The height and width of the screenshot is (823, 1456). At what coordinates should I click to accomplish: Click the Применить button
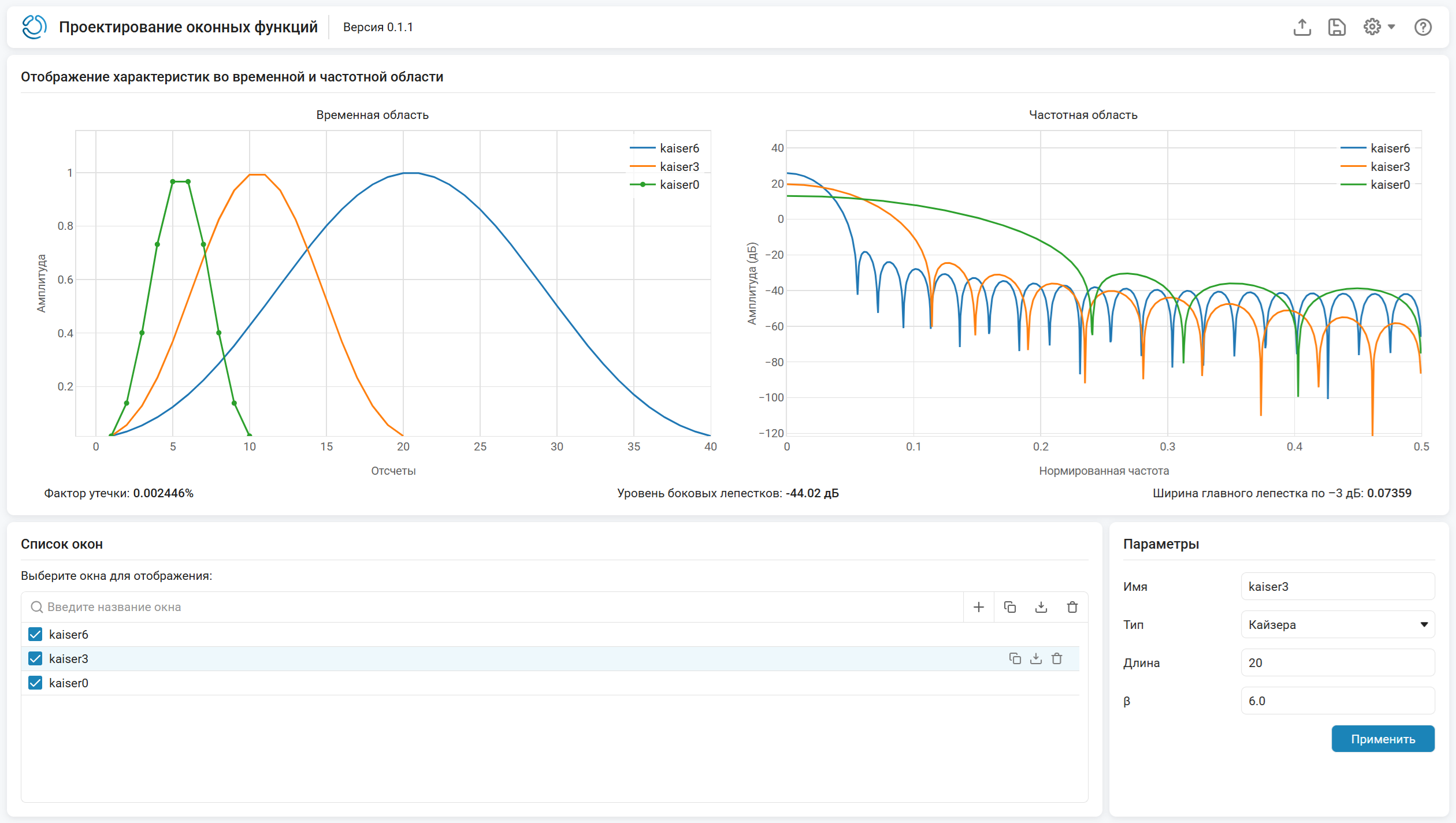pos(1383,739)
